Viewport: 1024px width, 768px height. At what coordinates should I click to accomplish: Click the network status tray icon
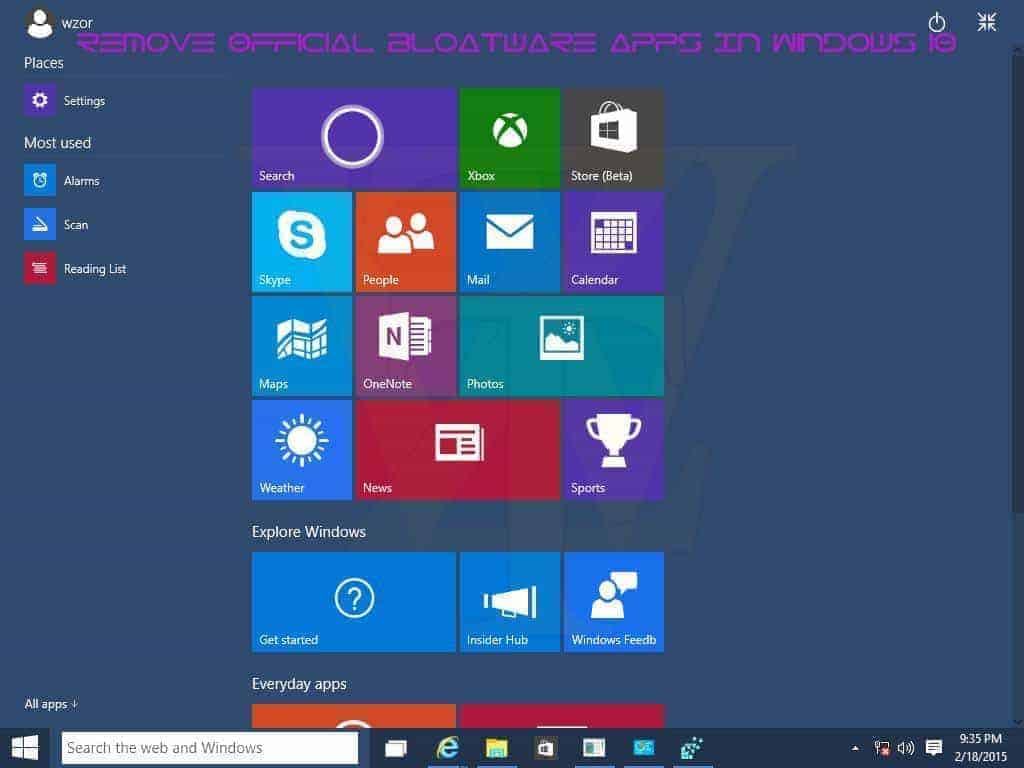point(882,748)
